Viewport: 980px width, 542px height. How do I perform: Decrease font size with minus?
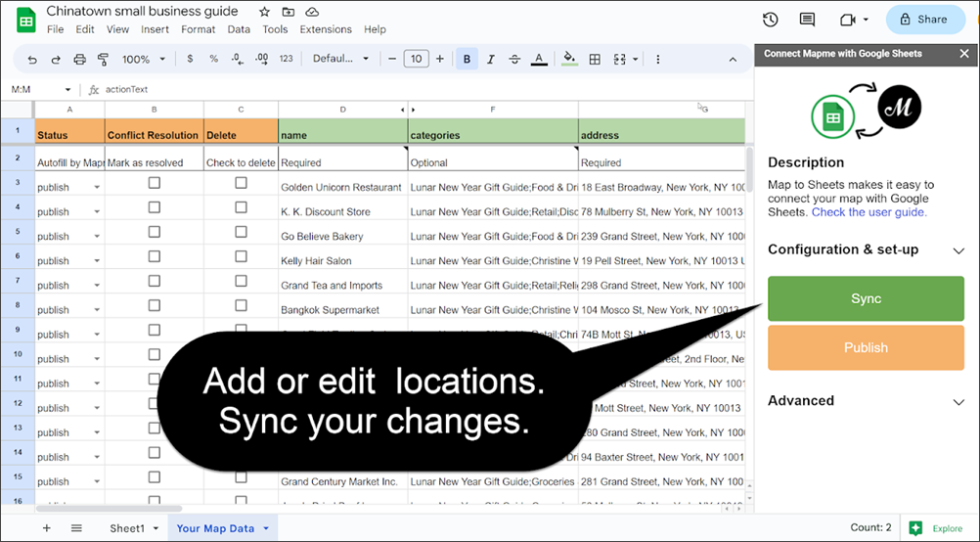tap(392, 59)
